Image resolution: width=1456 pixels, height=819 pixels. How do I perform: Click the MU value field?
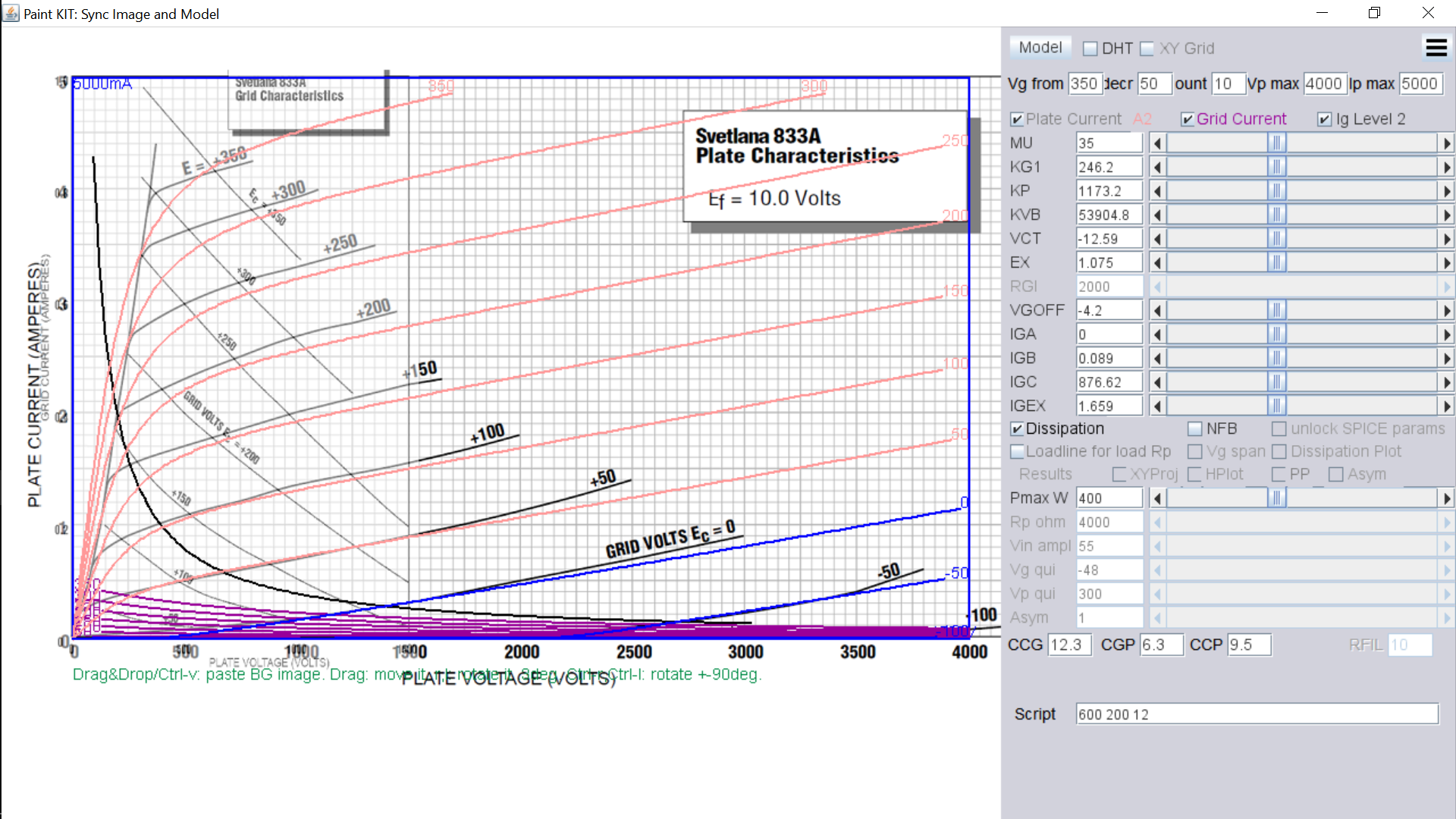point(1109,143)
